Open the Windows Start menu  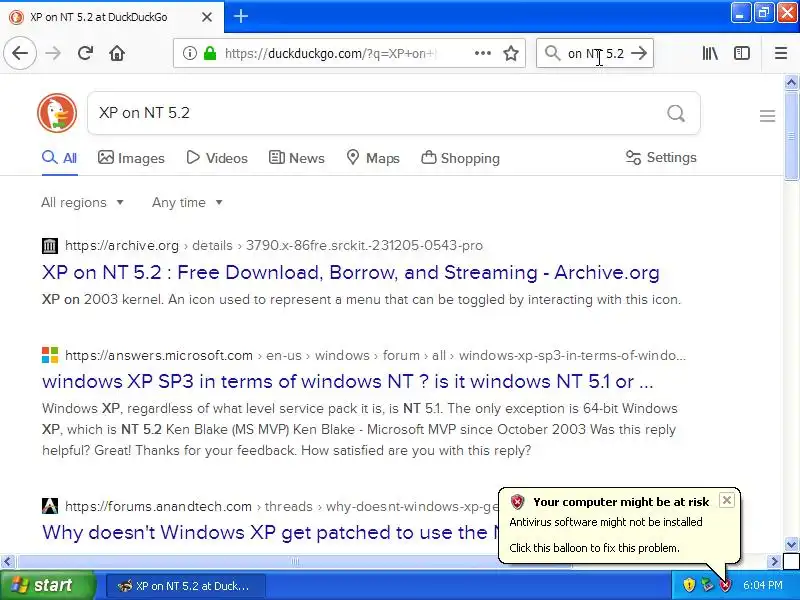pos(48,585)
